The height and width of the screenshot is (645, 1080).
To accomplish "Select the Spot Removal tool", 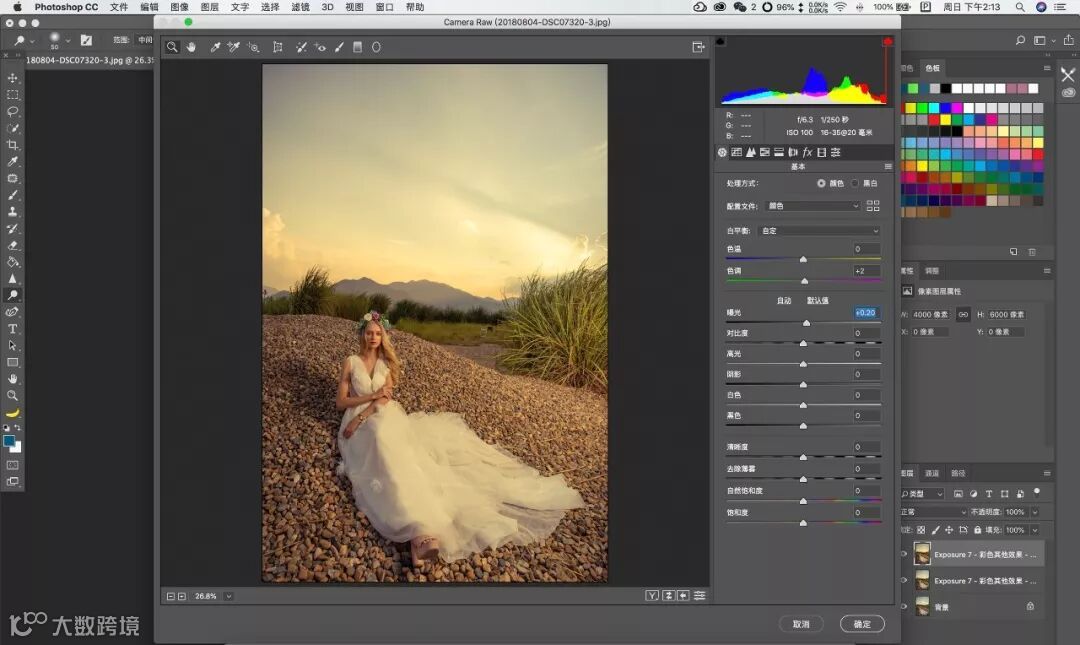I will click(x=301, y=48).
